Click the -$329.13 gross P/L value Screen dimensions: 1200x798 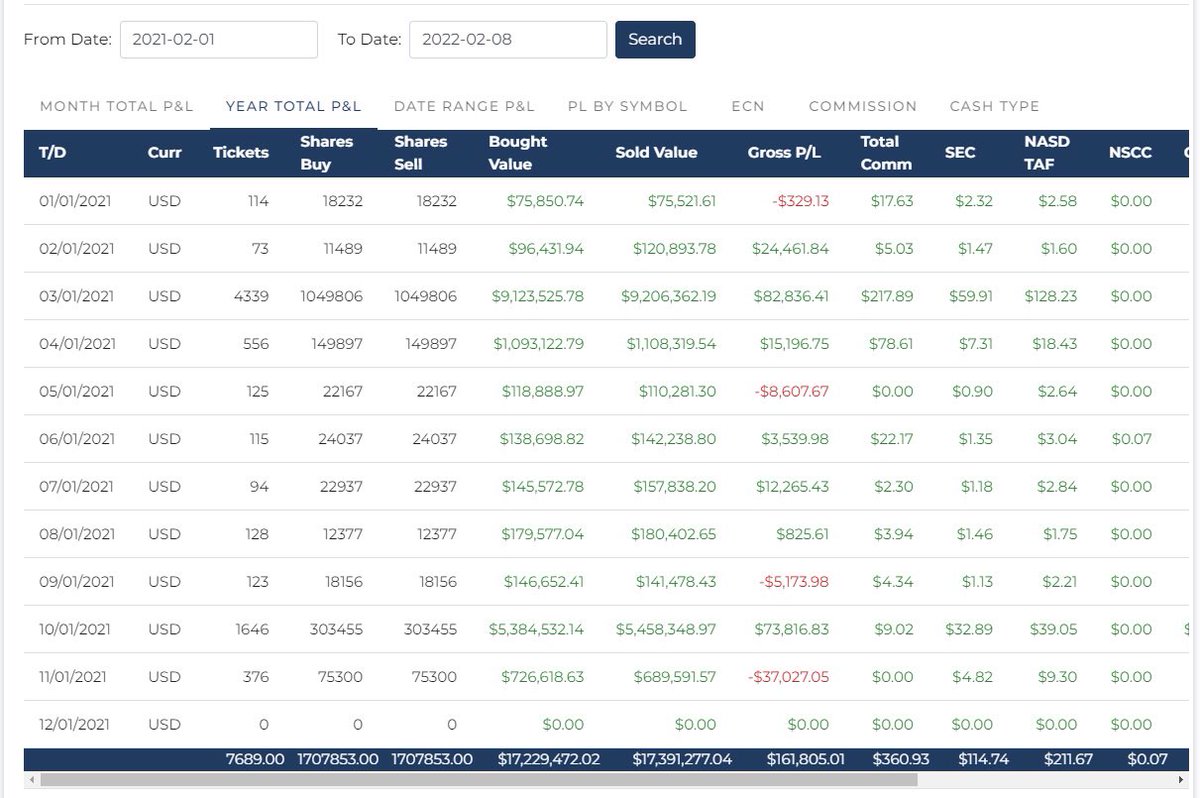point(799,201)
